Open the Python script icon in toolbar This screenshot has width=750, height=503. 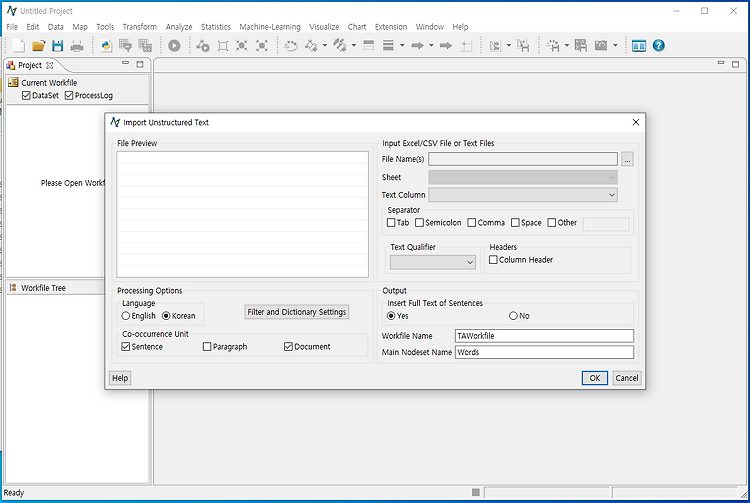(x=106, y=45)
